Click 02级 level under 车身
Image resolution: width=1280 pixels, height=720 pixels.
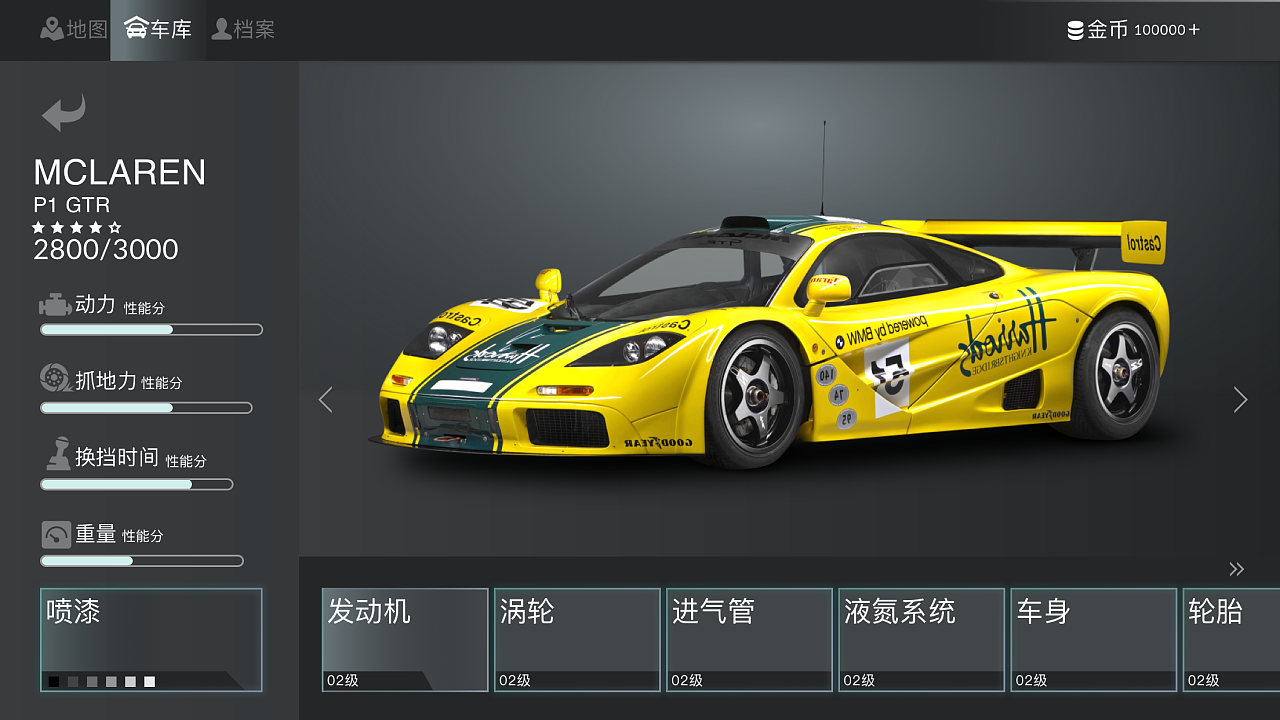(x=1031, y=680)
